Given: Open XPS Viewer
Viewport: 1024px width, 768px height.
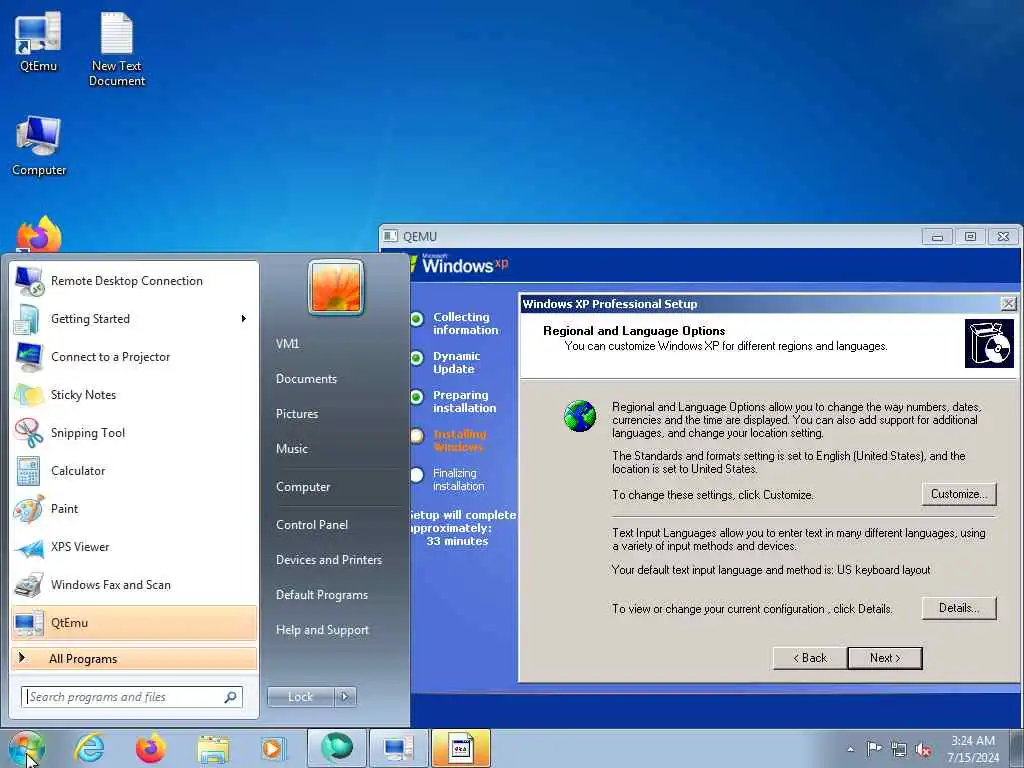Looking at the screenshot, I should (x=134, y=547).
